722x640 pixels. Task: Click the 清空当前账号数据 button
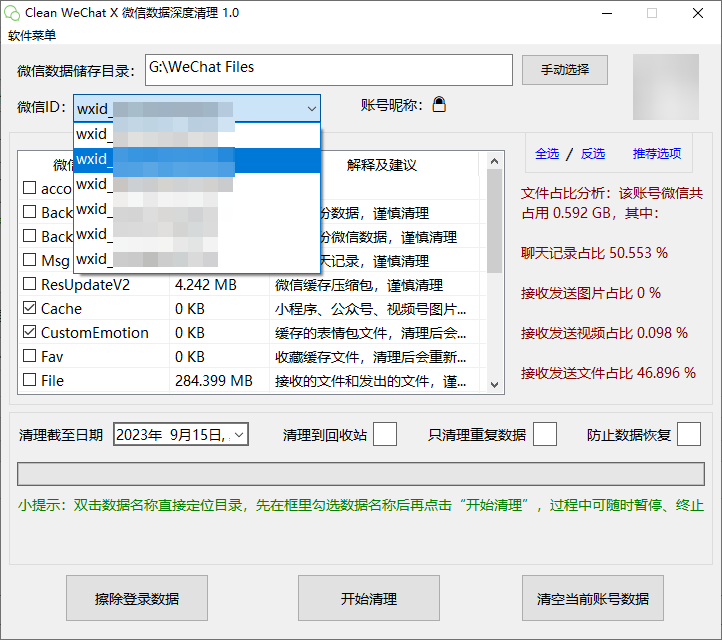[593, 598]
